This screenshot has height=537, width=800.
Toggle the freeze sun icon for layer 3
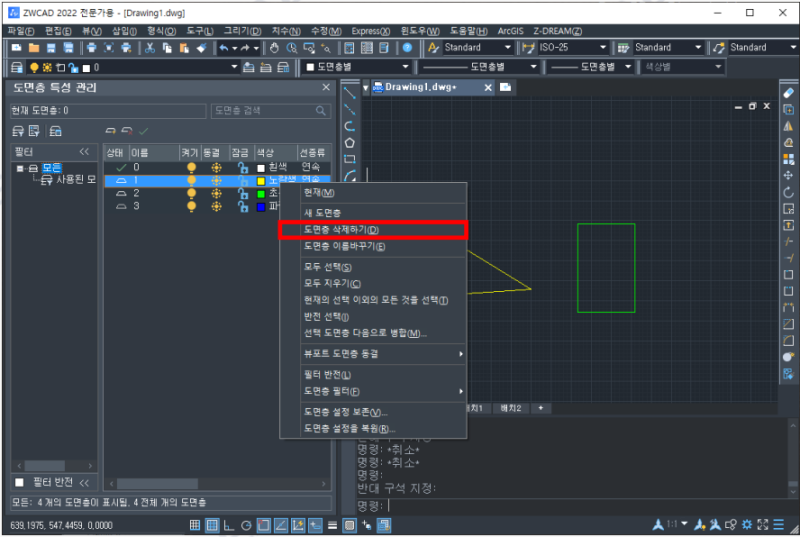tap(216, 207)
